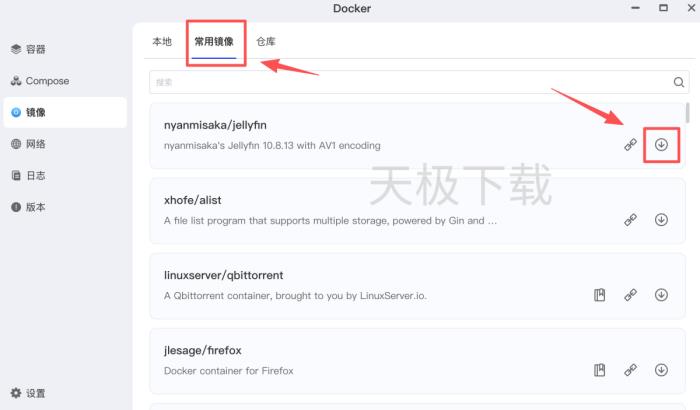Screen dimensions: 700x410
Task: Download the linuxserver/qbittorrent image
Action: point(661,295)
